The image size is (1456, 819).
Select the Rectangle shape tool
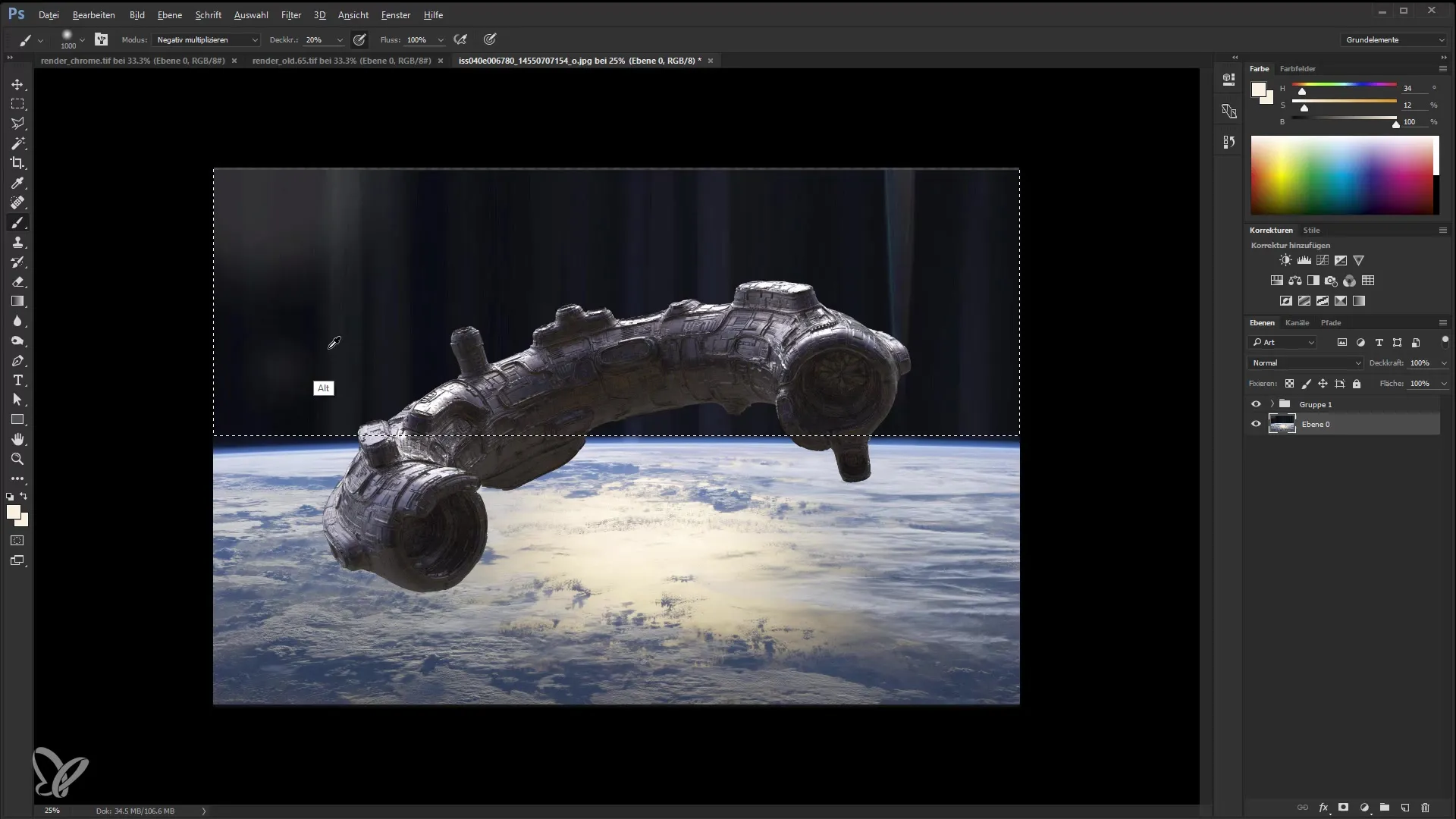(17, 419)
